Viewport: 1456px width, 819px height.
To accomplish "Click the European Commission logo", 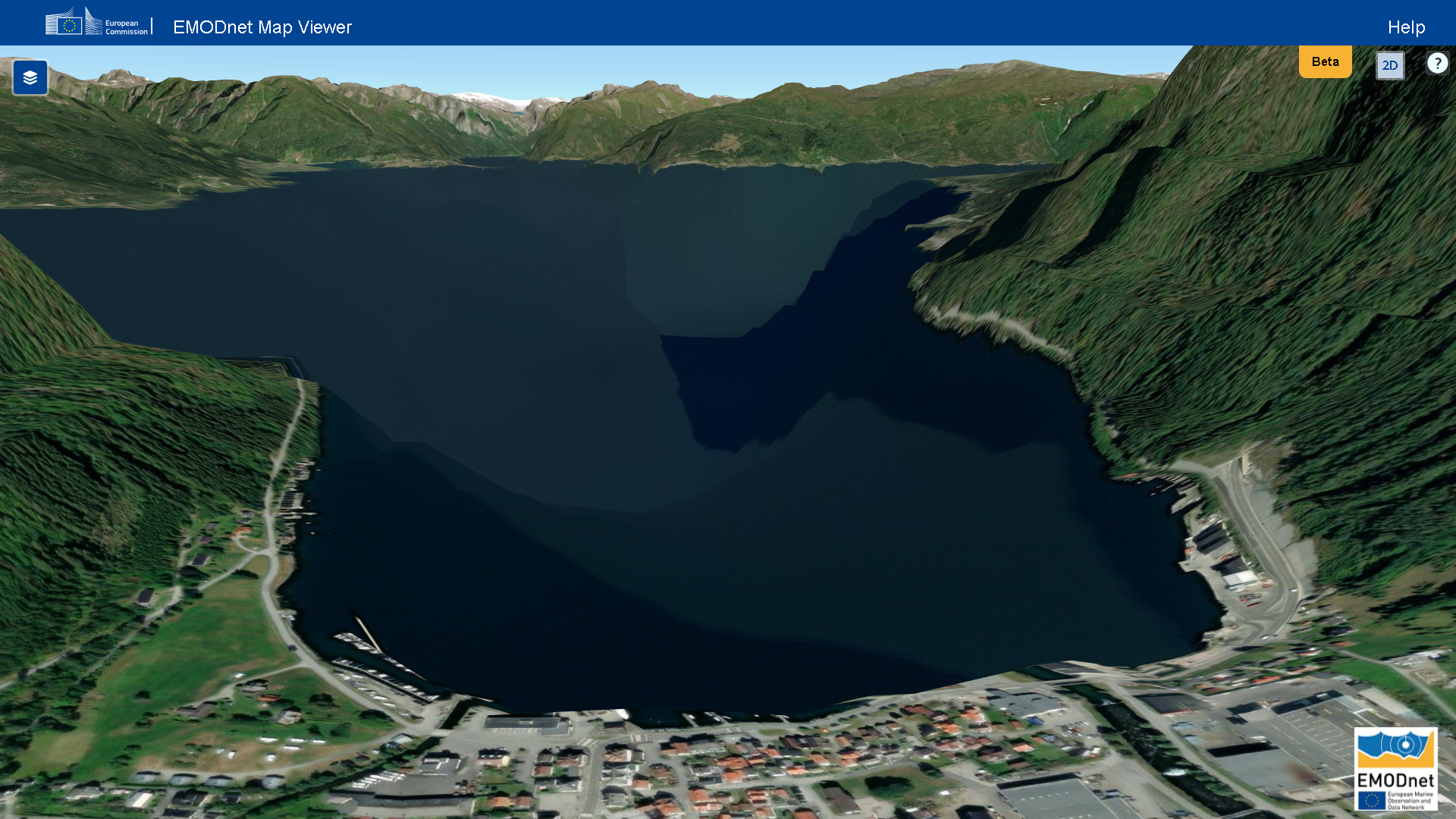I will tap(97, 23).
